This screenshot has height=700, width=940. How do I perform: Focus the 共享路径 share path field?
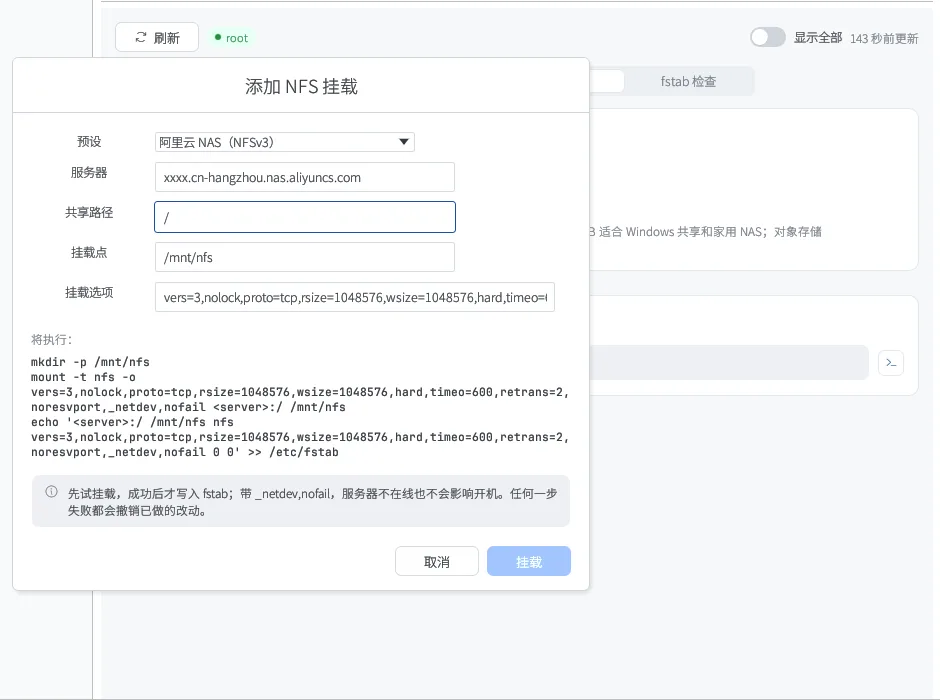[305, 217]
